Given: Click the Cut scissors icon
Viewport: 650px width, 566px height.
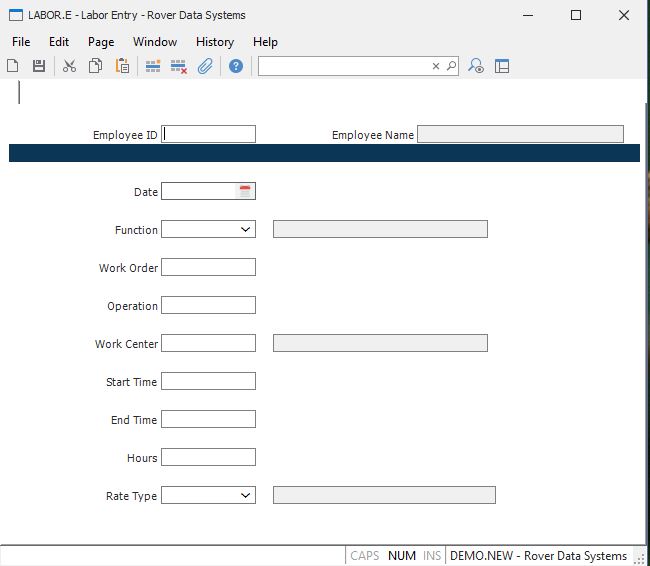Looking at the screenshot, I should tap(69, 66).
